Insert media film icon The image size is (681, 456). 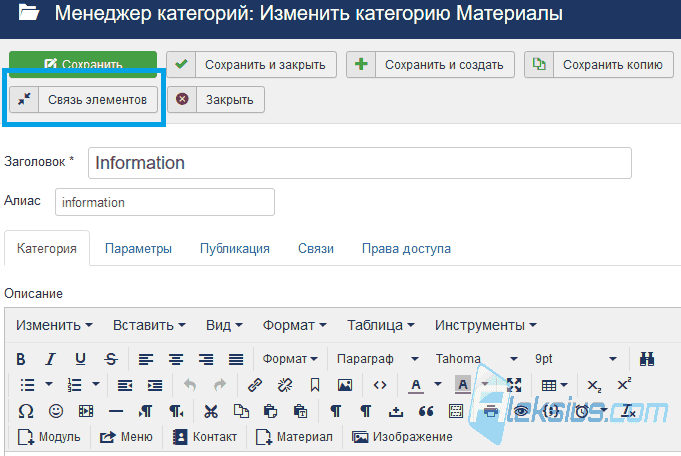86,411
